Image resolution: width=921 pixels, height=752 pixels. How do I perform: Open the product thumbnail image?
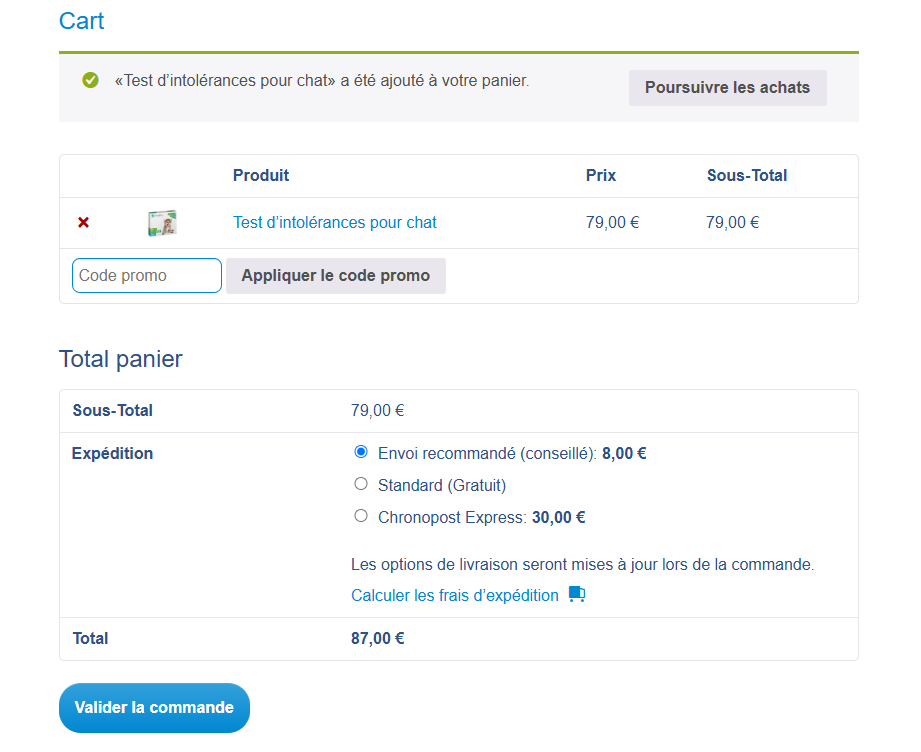162,223
